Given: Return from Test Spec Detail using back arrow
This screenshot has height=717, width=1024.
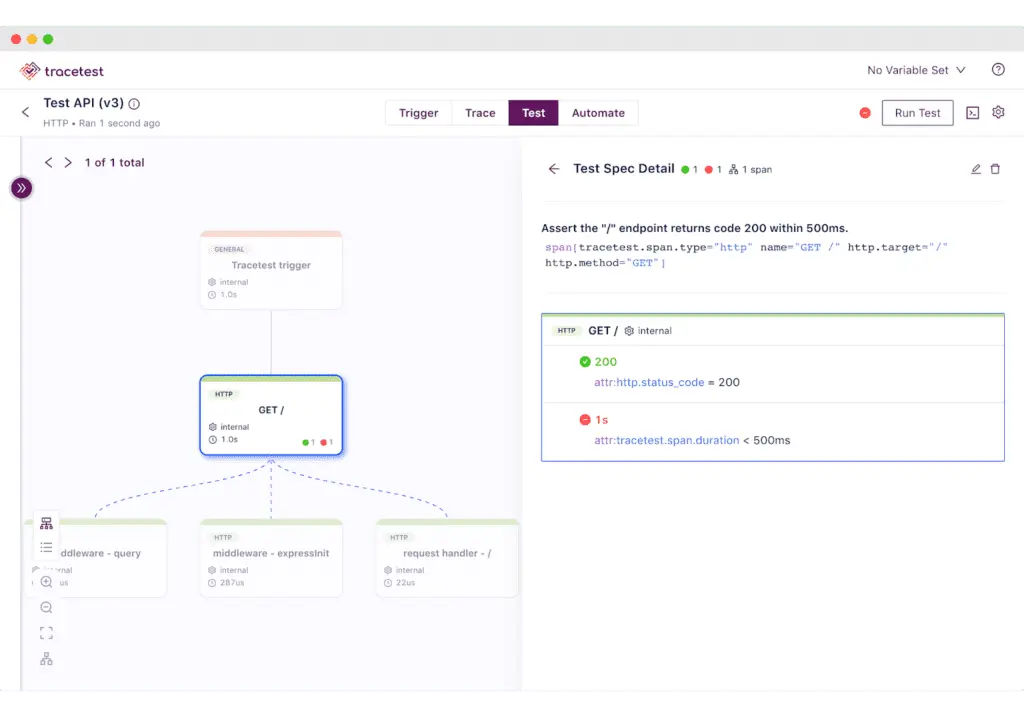Looking at the screenshot, I should [554, 169].
